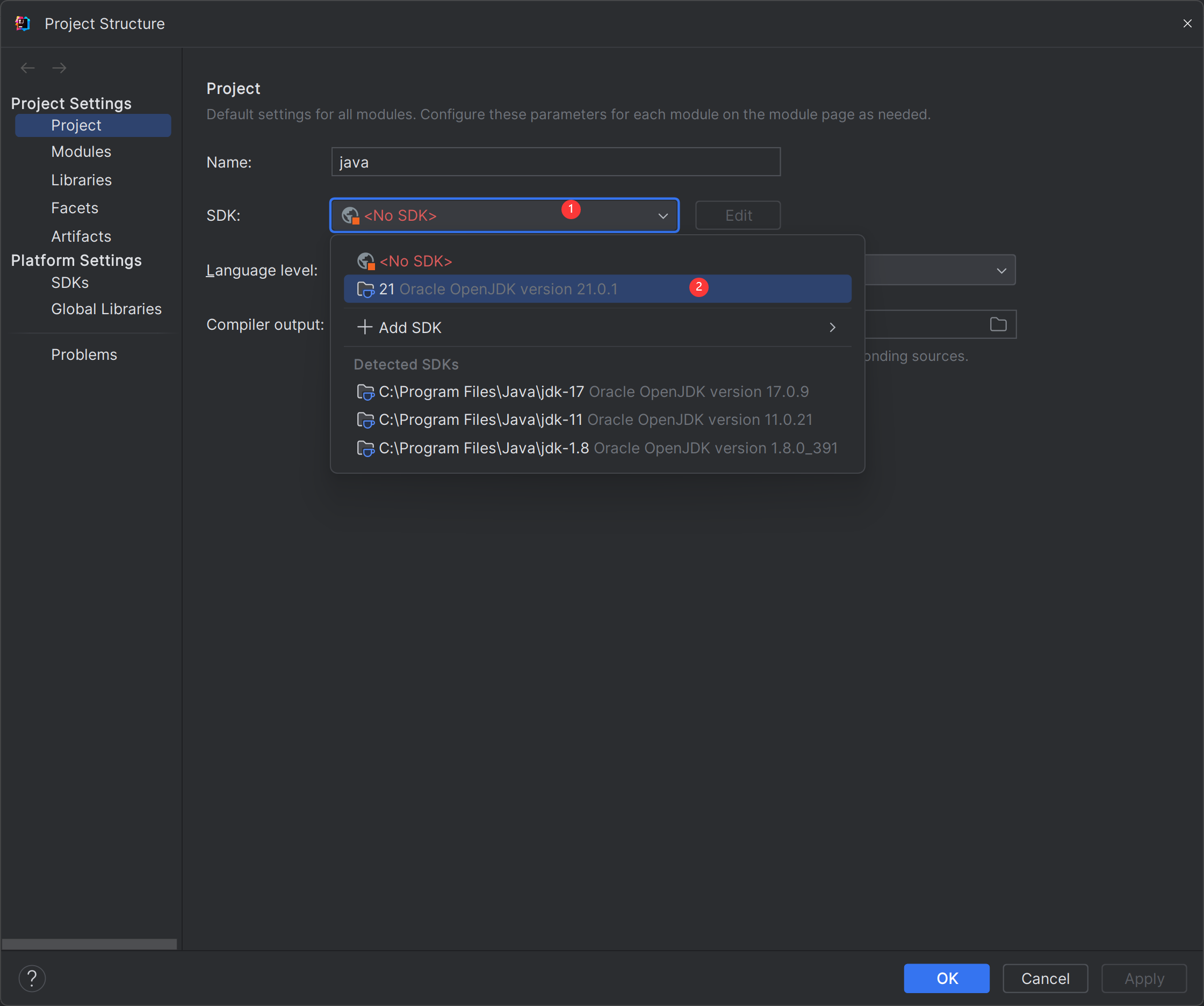Open SDKs under Platform Settings

tap(70, 283)
